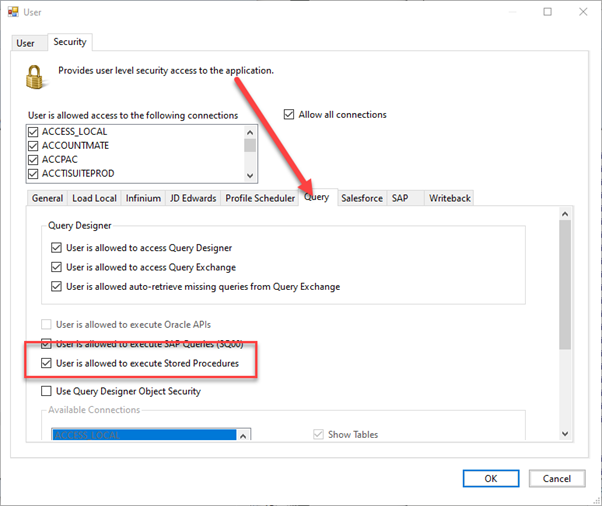
Task: Toggle the ACCPAC connection checkbox
Action: 33,159
